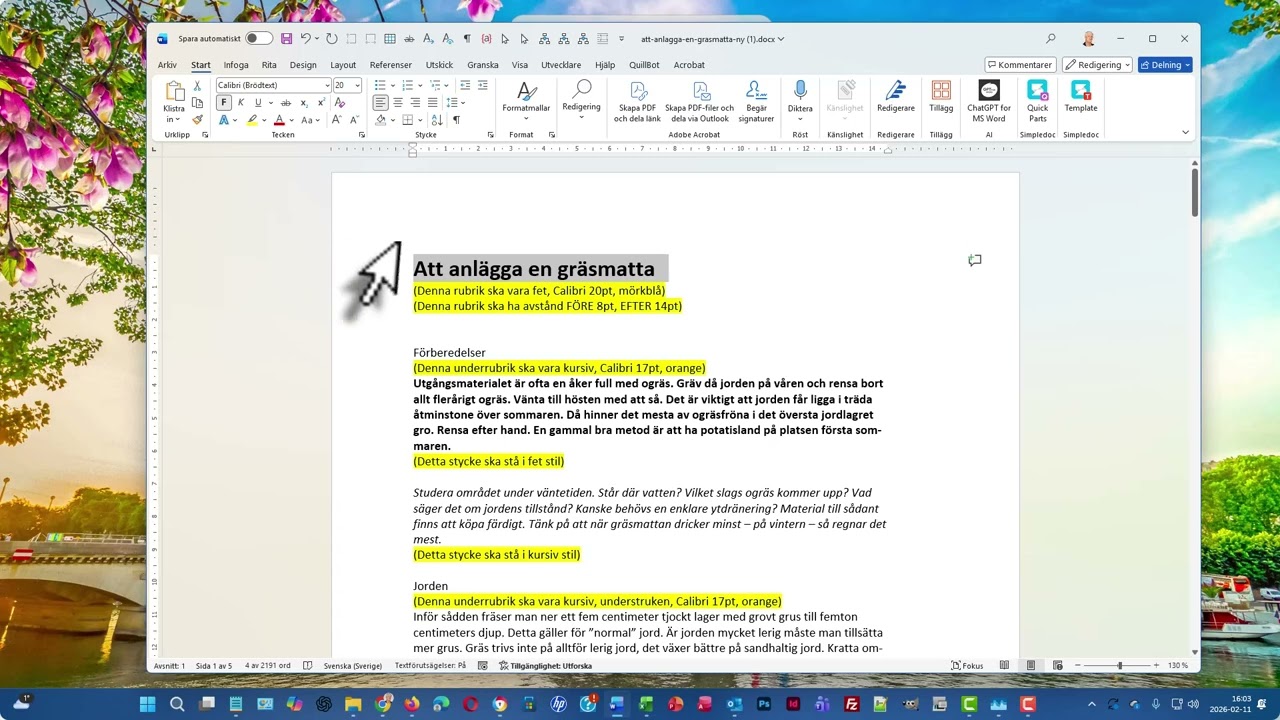The image size is (1280, 720).
Task: Toggle Spara automatiskt switch
Action: pos(259,39)
